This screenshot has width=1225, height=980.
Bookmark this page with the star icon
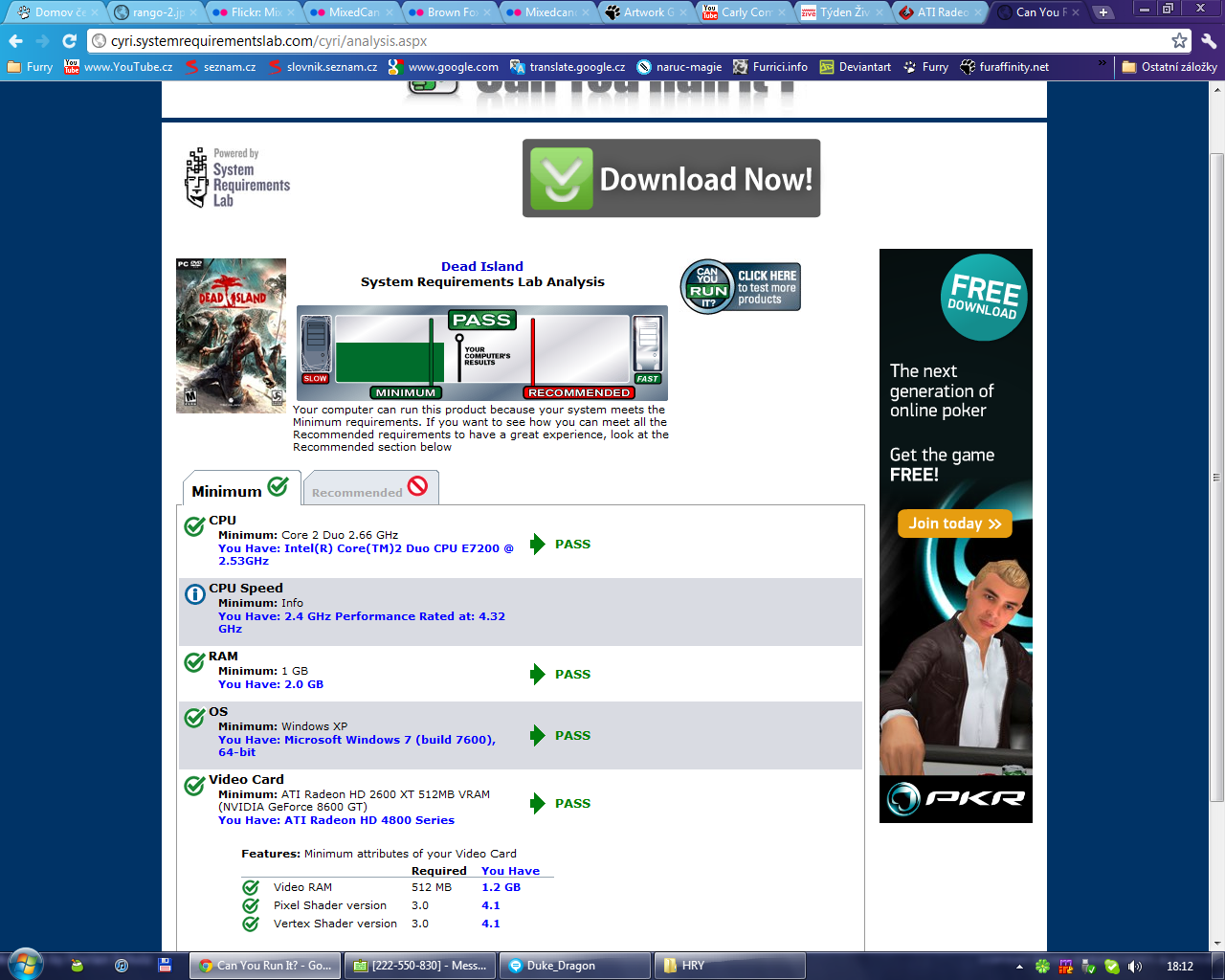pyautogui.click(x=1179, y=41)
